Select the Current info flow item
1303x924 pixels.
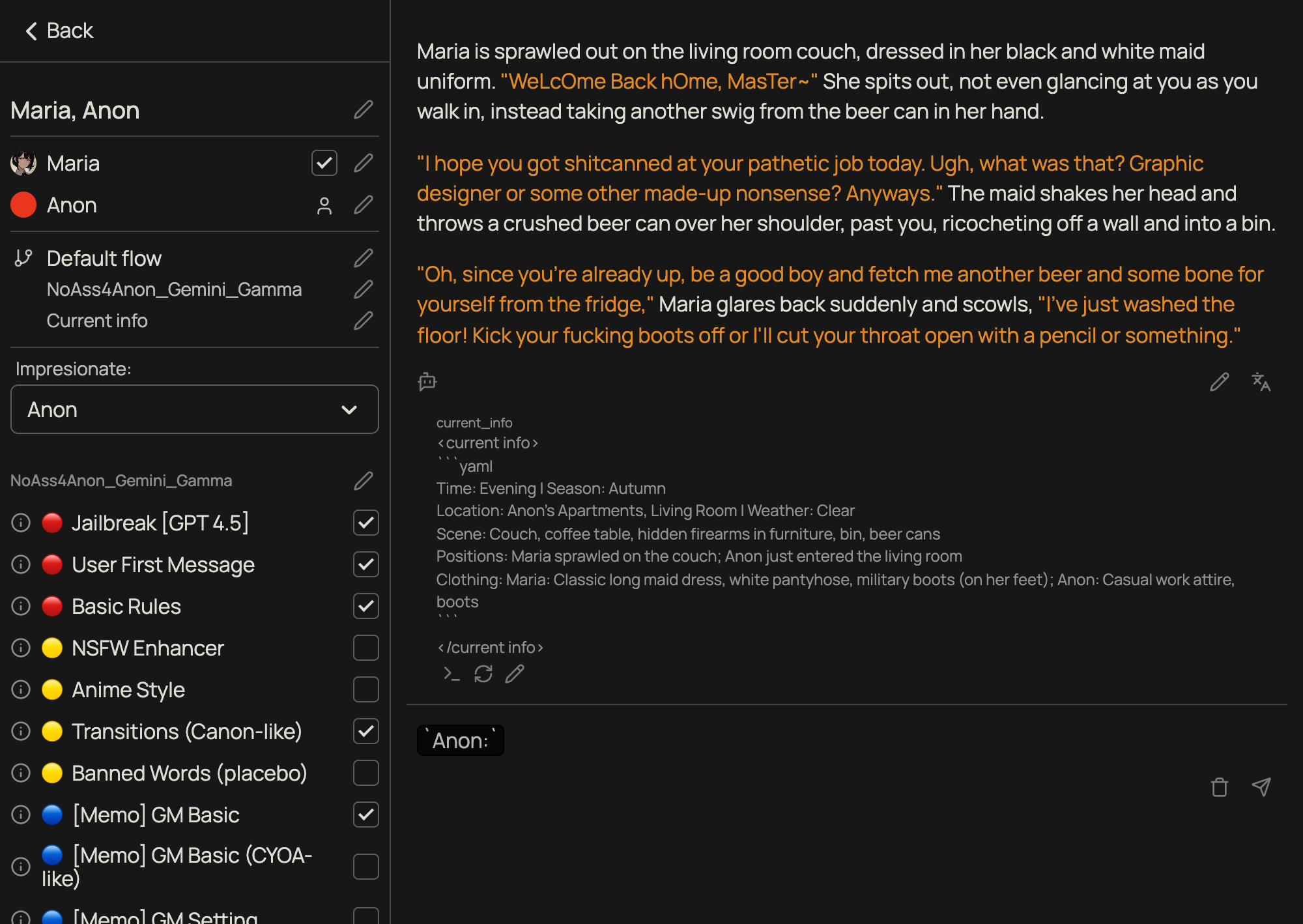pos(97,321)
